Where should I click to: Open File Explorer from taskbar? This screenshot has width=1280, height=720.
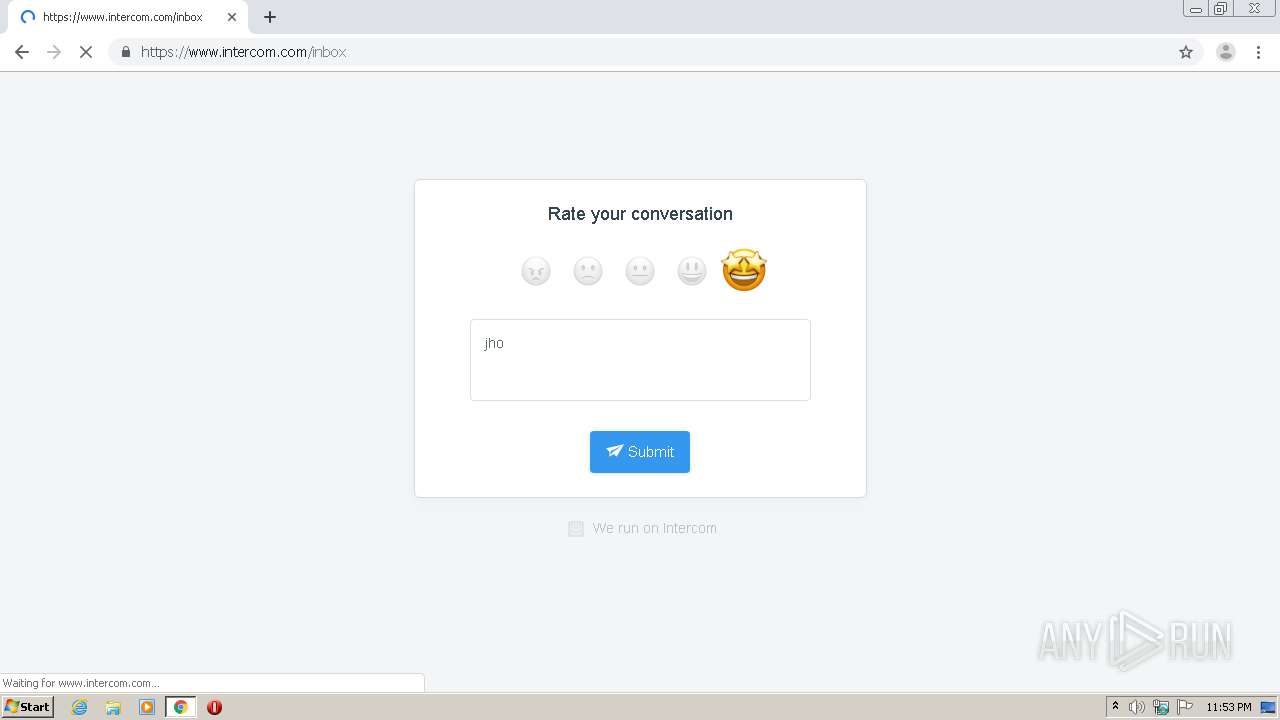(113, 707)
